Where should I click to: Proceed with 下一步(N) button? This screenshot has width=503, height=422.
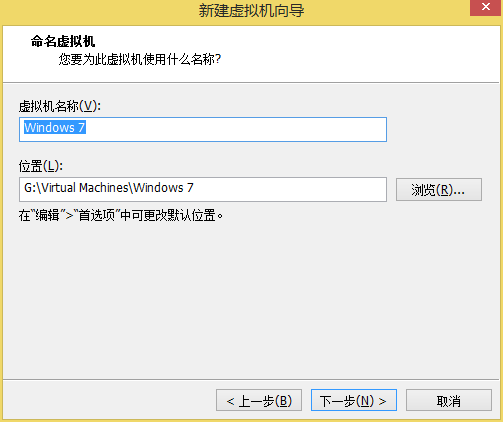pos(354,400)
